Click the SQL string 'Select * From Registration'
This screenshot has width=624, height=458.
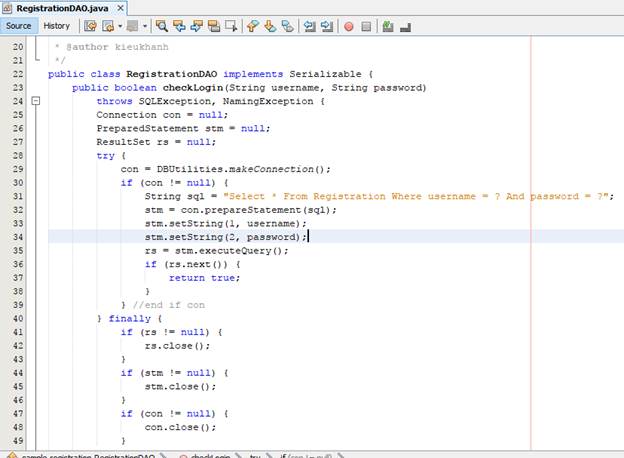(x=304, y=197)
